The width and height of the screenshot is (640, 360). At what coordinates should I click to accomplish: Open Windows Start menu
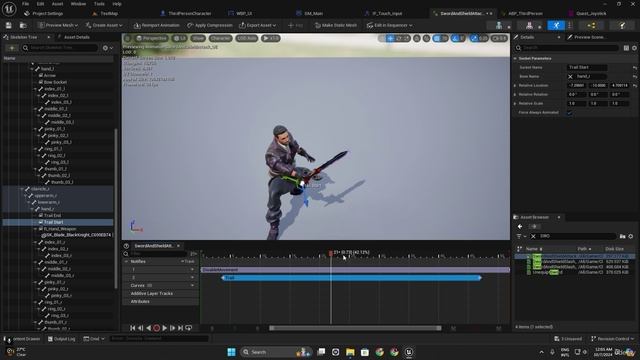231,352
